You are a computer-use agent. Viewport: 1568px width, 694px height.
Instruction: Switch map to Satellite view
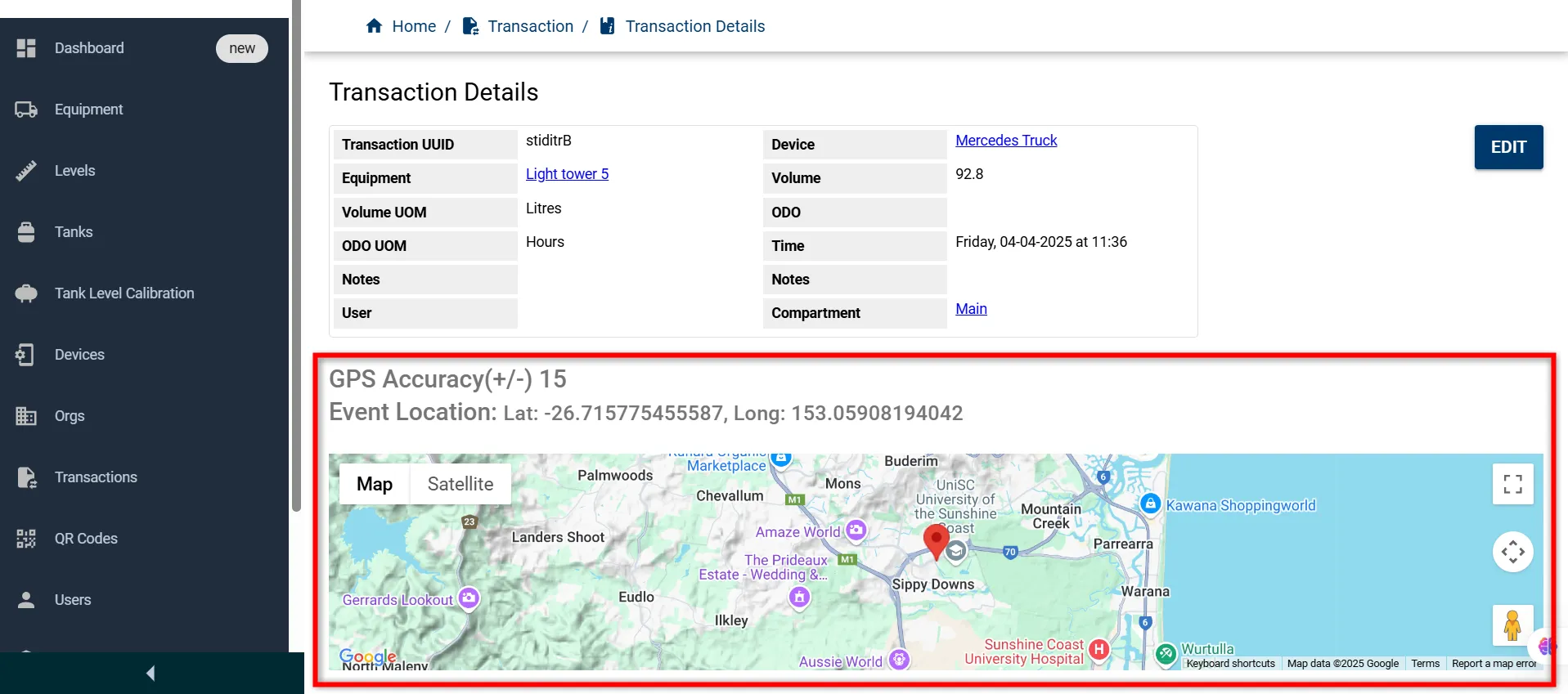click(461, 484)
